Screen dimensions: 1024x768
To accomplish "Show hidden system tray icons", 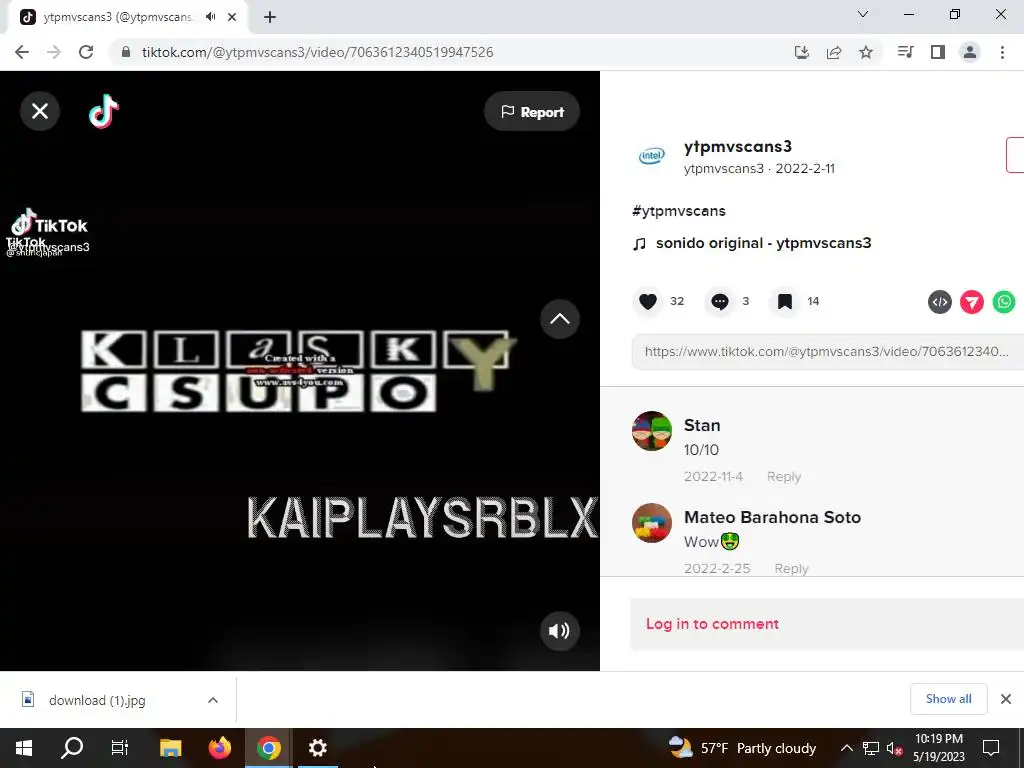I will (x=846, y=748).
